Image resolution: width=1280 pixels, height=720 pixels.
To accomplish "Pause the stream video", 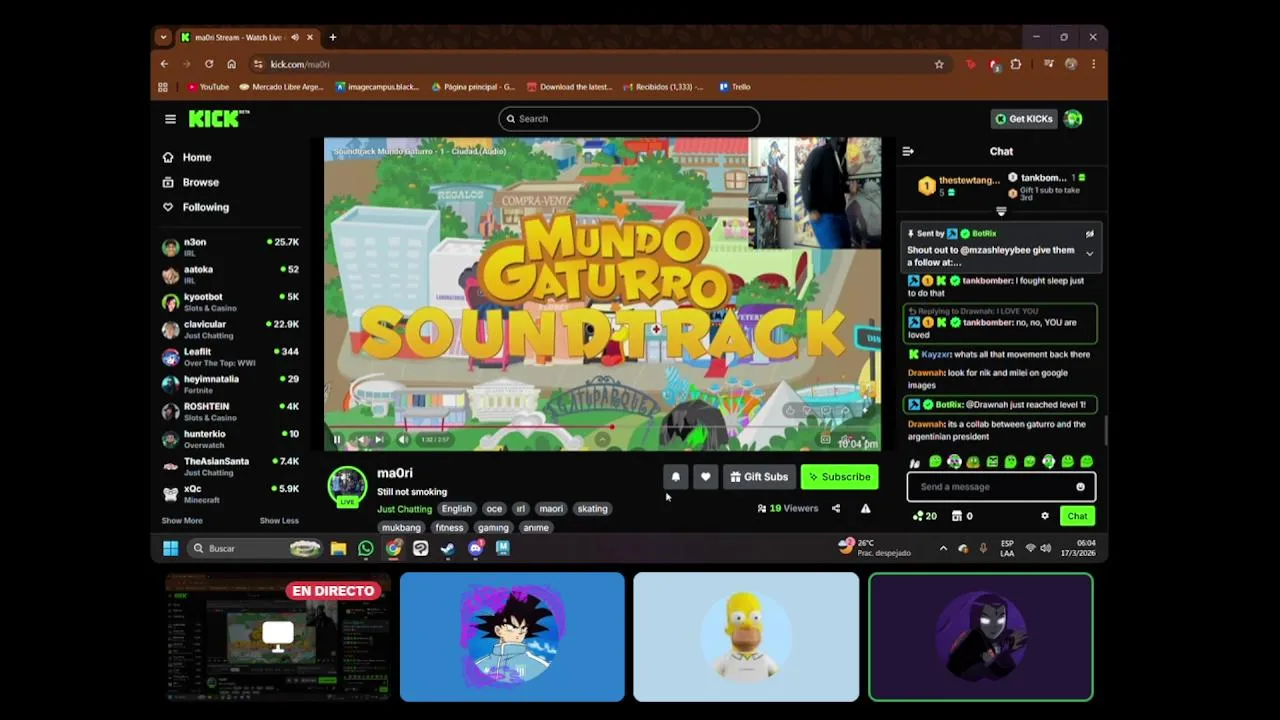I will pos(337,440).
